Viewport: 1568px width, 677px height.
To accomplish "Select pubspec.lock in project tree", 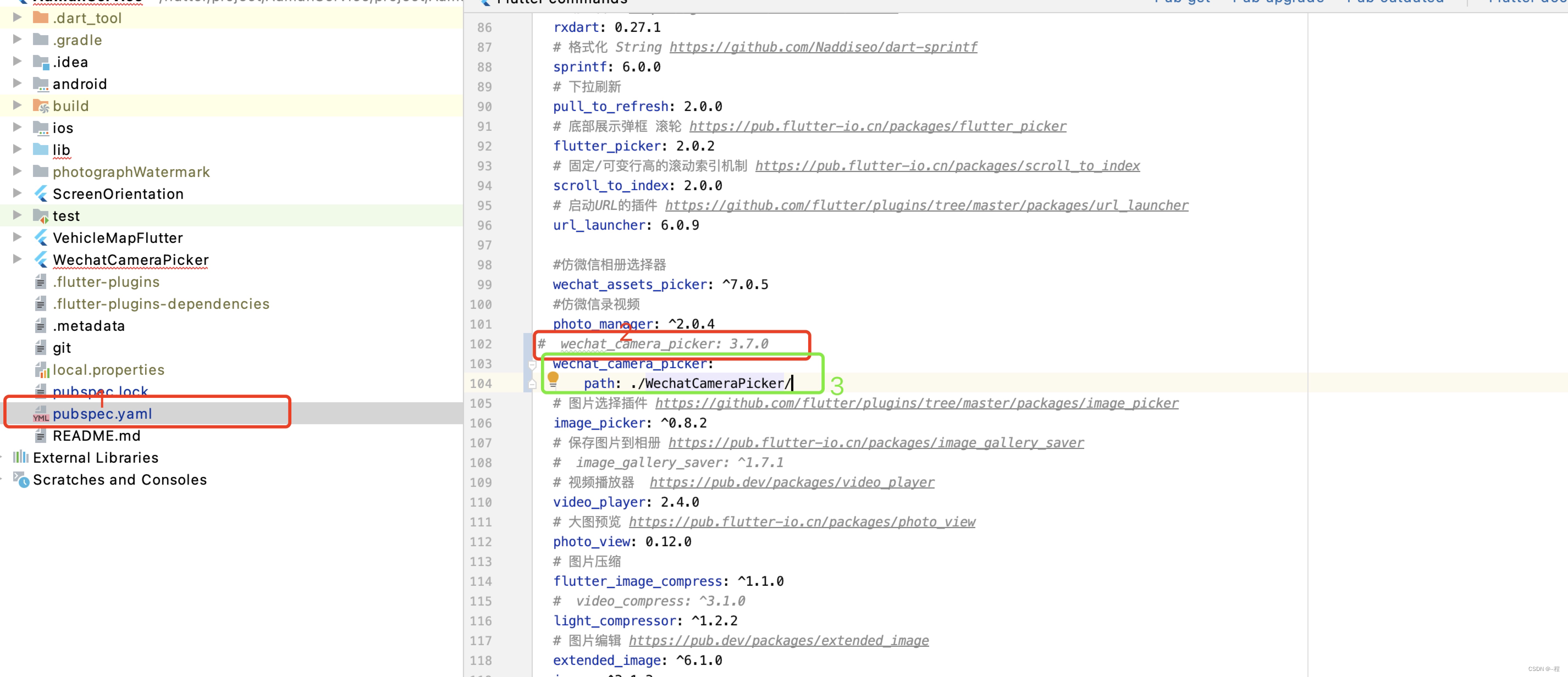I will pyautogui.click(x=101, y=391).
